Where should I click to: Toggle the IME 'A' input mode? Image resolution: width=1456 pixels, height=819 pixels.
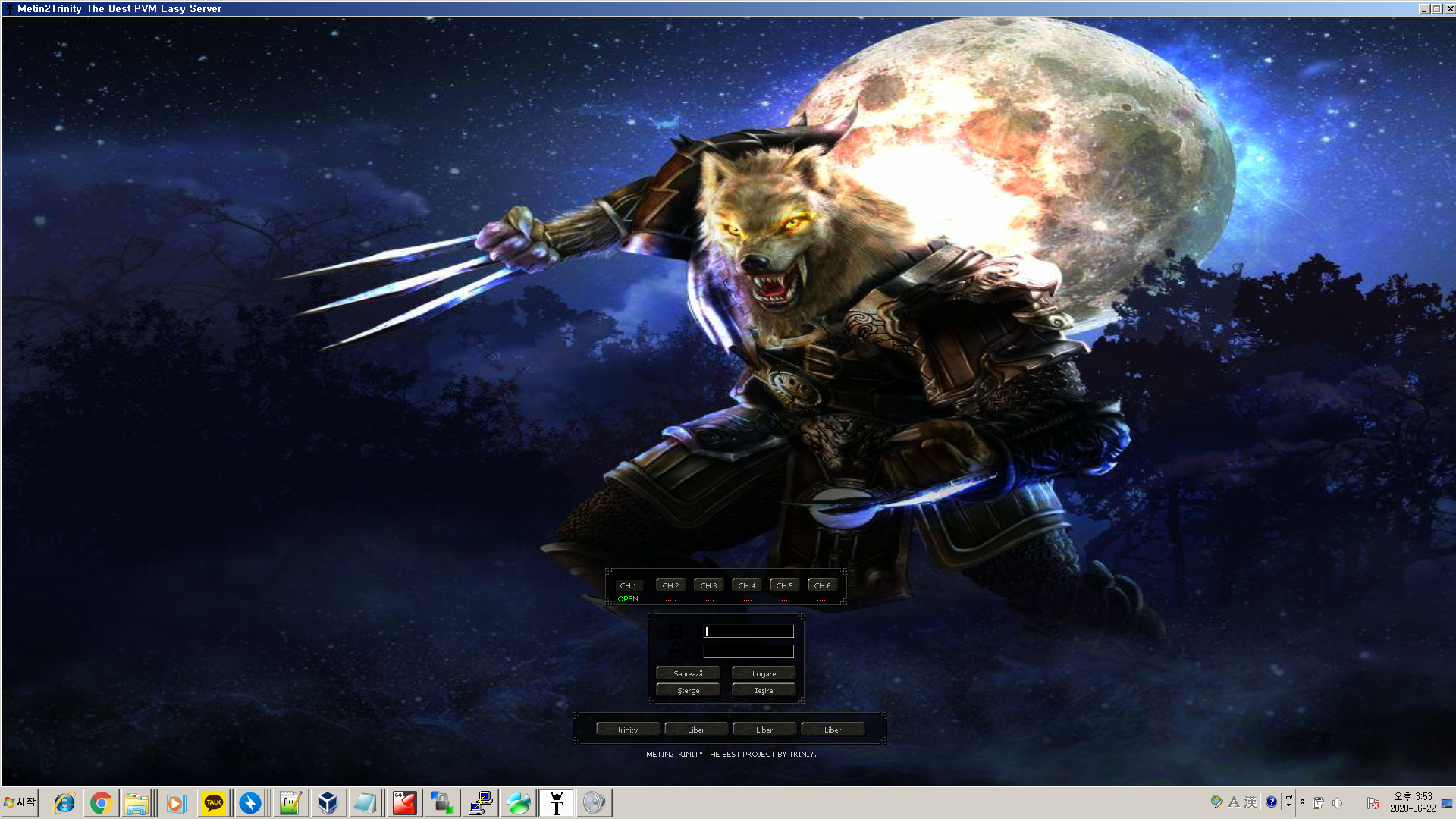pyautogui.click(x=1234, y=802)
